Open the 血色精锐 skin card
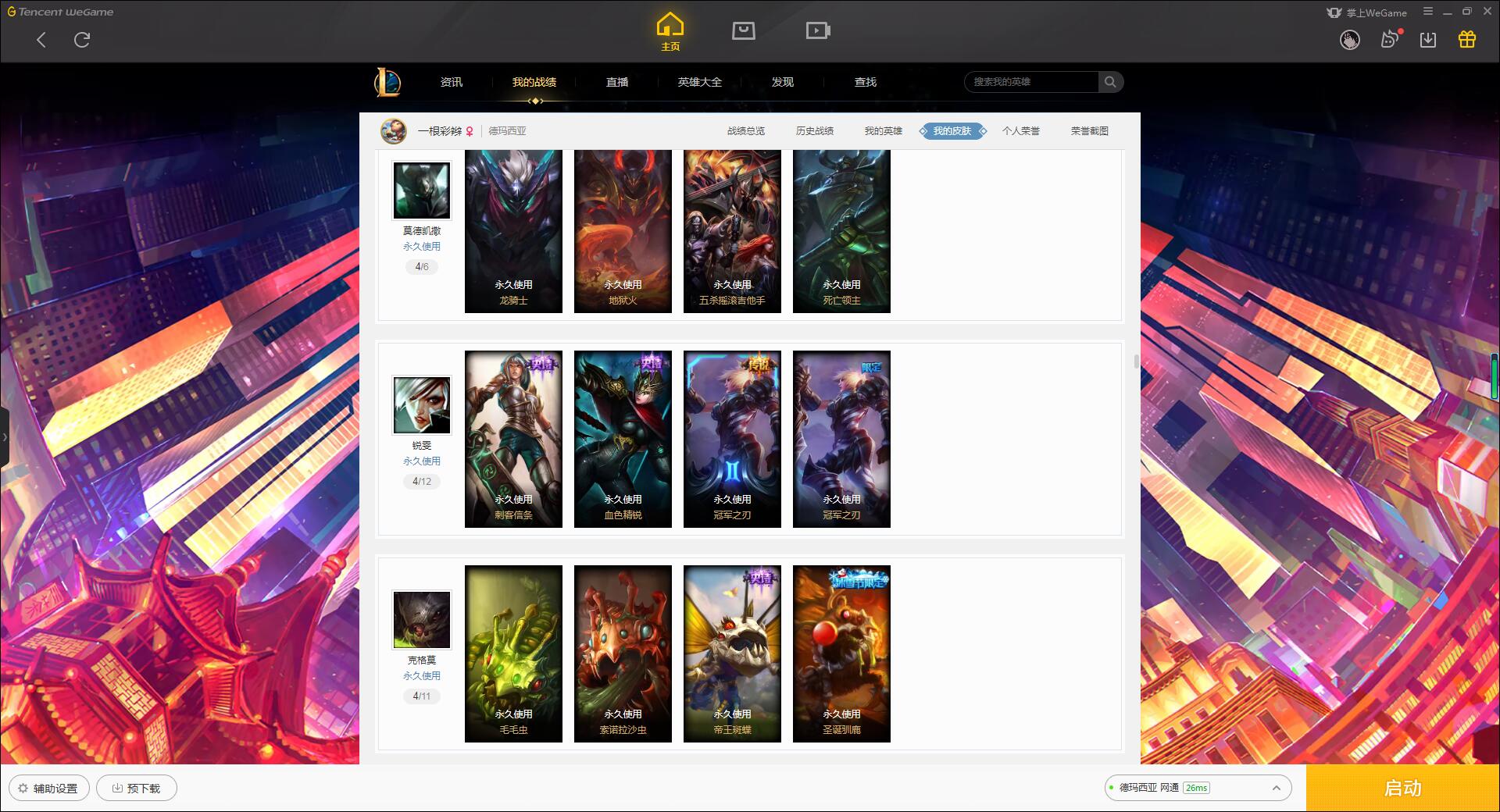This screenshot has height=812, width=1500. pyautogui.click(x=623, y=439)
